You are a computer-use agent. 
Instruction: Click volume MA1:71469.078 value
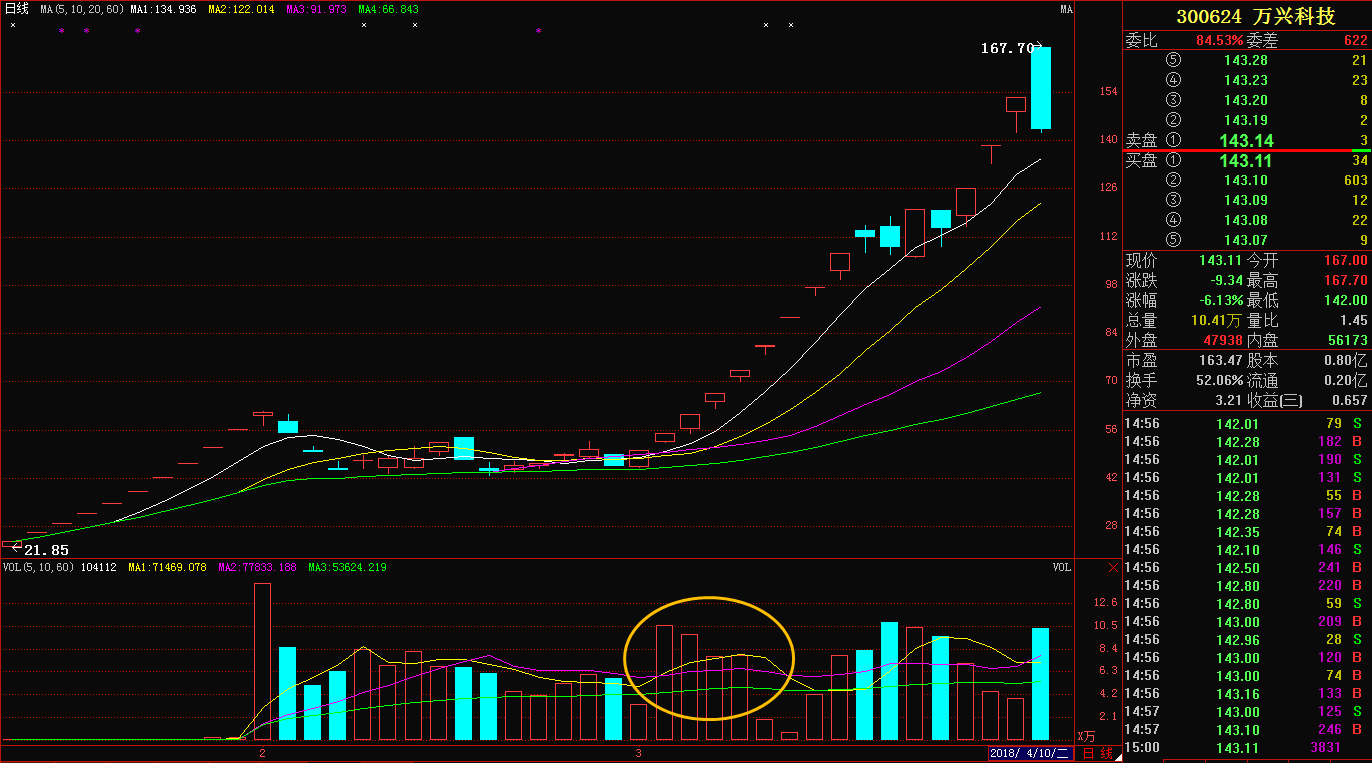click(x=166, y=568)
